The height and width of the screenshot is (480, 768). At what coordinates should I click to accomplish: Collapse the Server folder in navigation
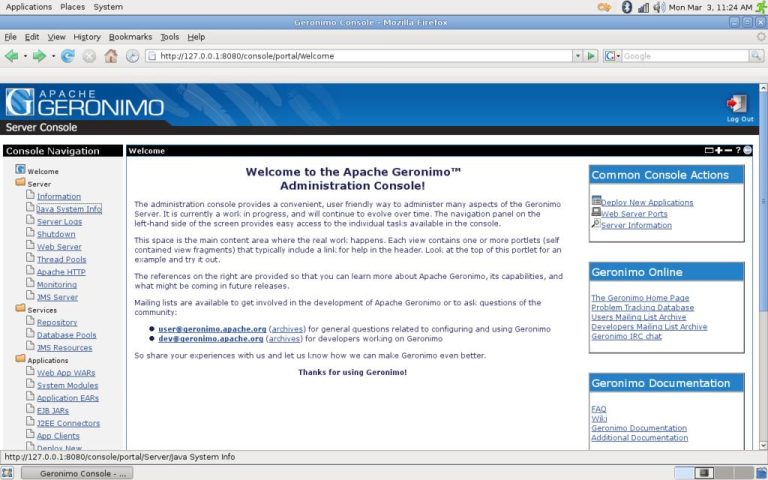click(x=20, y=184)
